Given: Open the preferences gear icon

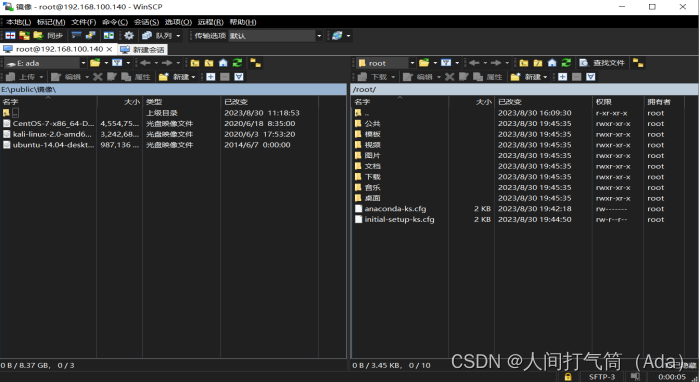Looking at the screenshot, I should [x=129, y=36].
